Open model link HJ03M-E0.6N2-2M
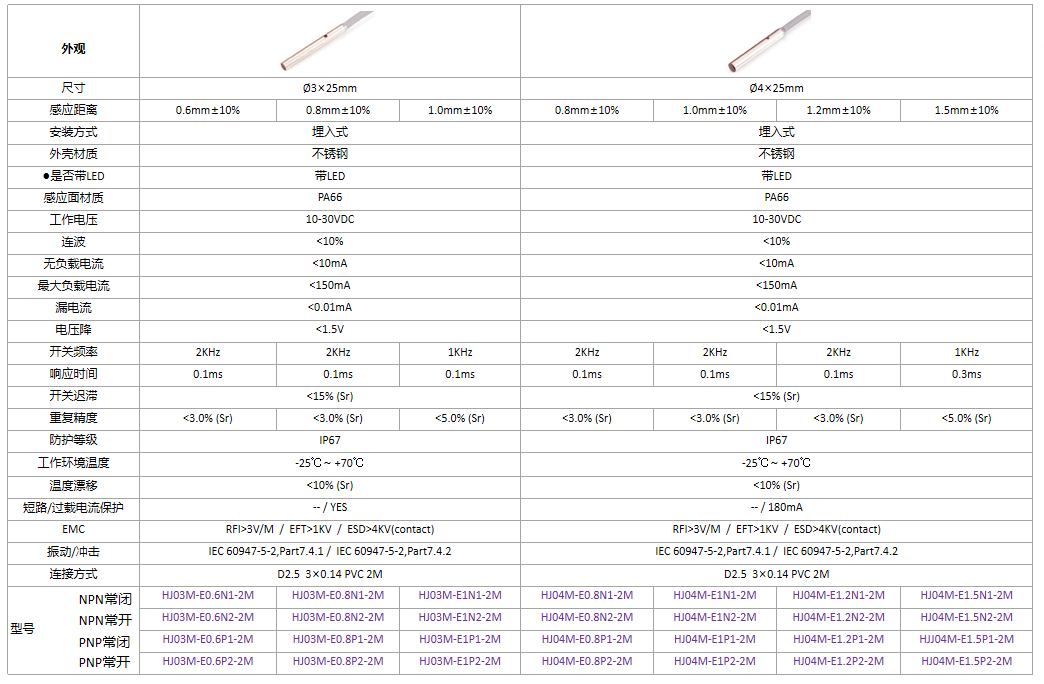Image resolution: width=1044 pixels, height=684 pixels. point(208,617)
